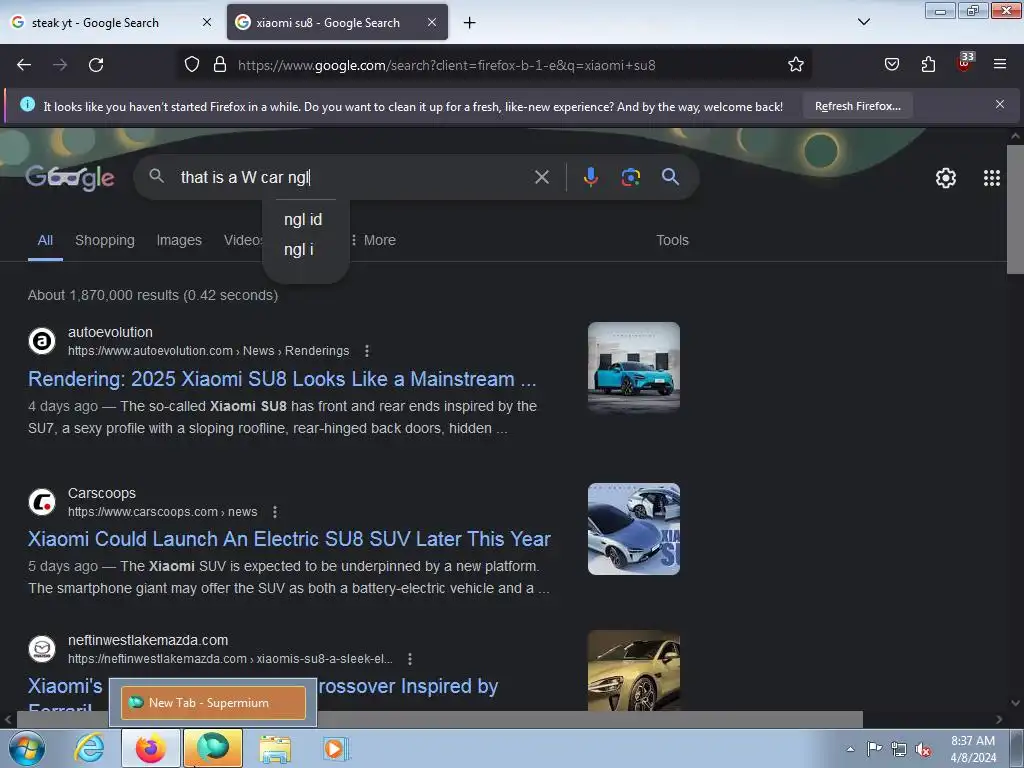This screenshot has height=768, width=1024.
Task: Open Windows Media Player from taskbar
Action: 336,748
